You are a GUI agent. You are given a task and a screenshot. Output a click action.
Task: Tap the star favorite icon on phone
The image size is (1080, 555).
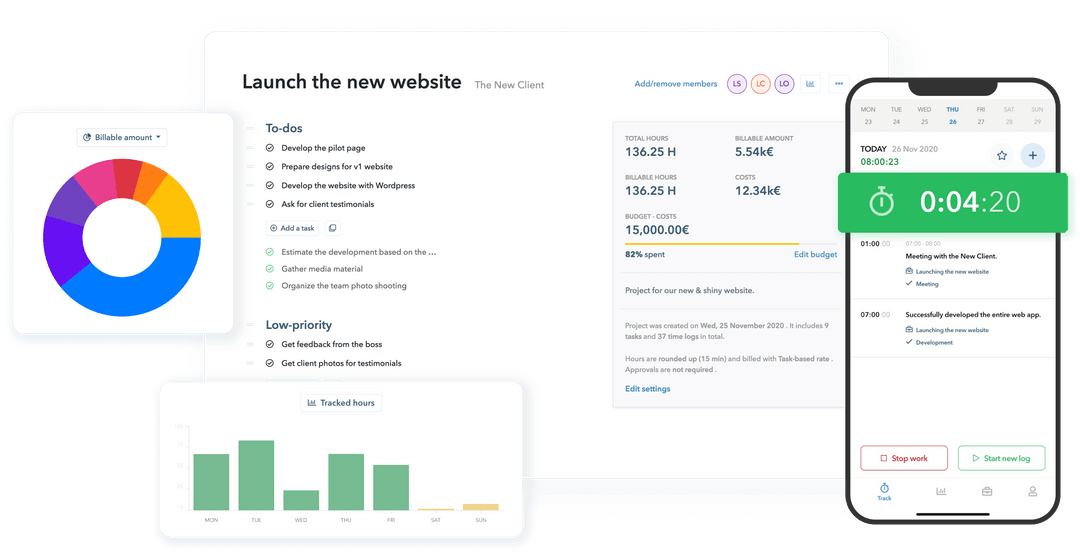click(x=1001, y=155)
